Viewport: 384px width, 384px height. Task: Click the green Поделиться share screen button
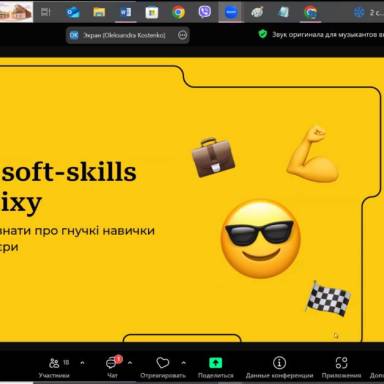coord(215,363)
